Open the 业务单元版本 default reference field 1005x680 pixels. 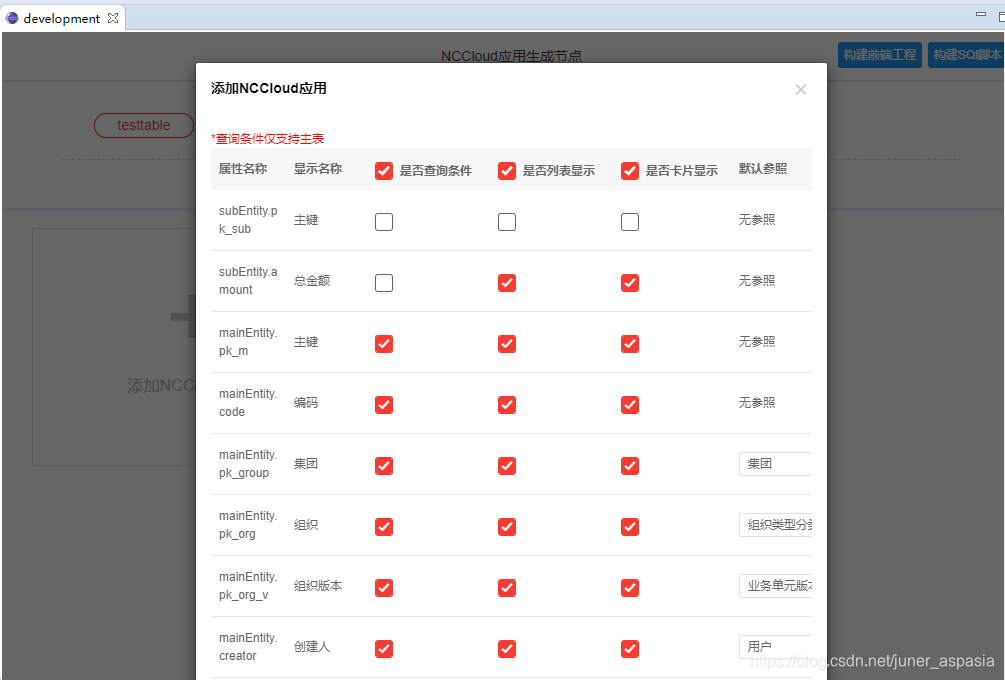point(776,586)
